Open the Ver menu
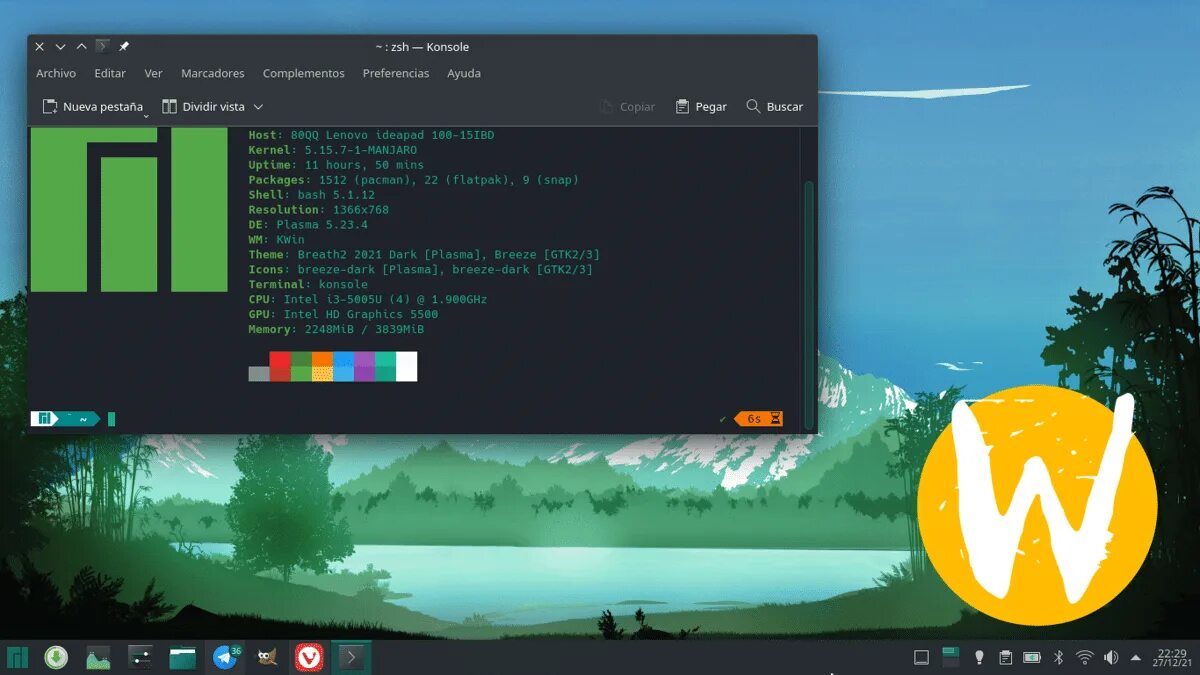Screen dimensions: 1200x675 pyautogui.click(x=153, y=73)
